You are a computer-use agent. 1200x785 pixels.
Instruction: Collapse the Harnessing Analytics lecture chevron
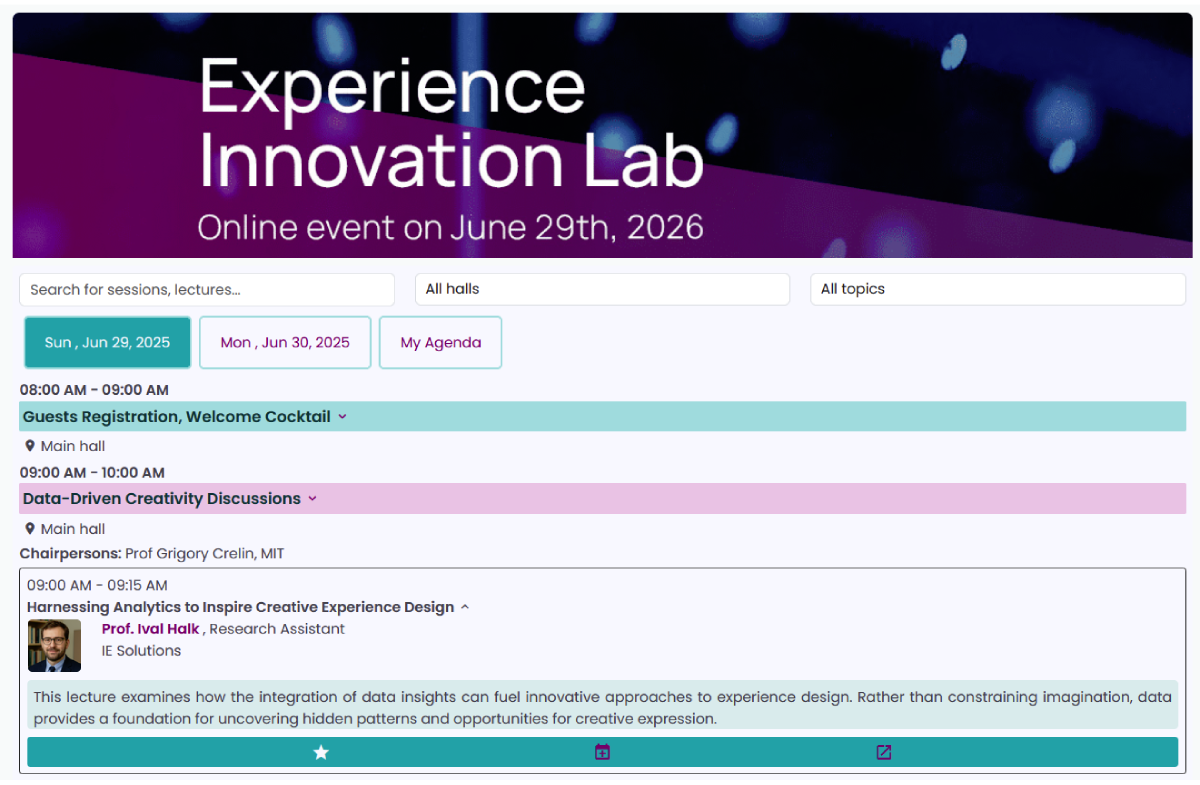pyautogui.click(x=465, y=607)
